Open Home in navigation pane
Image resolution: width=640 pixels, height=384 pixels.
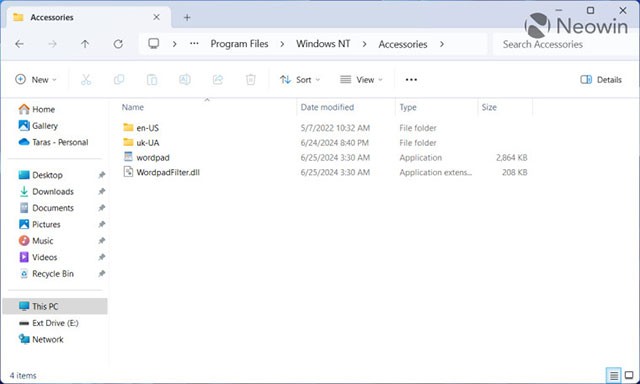click(x=37, y=109)
